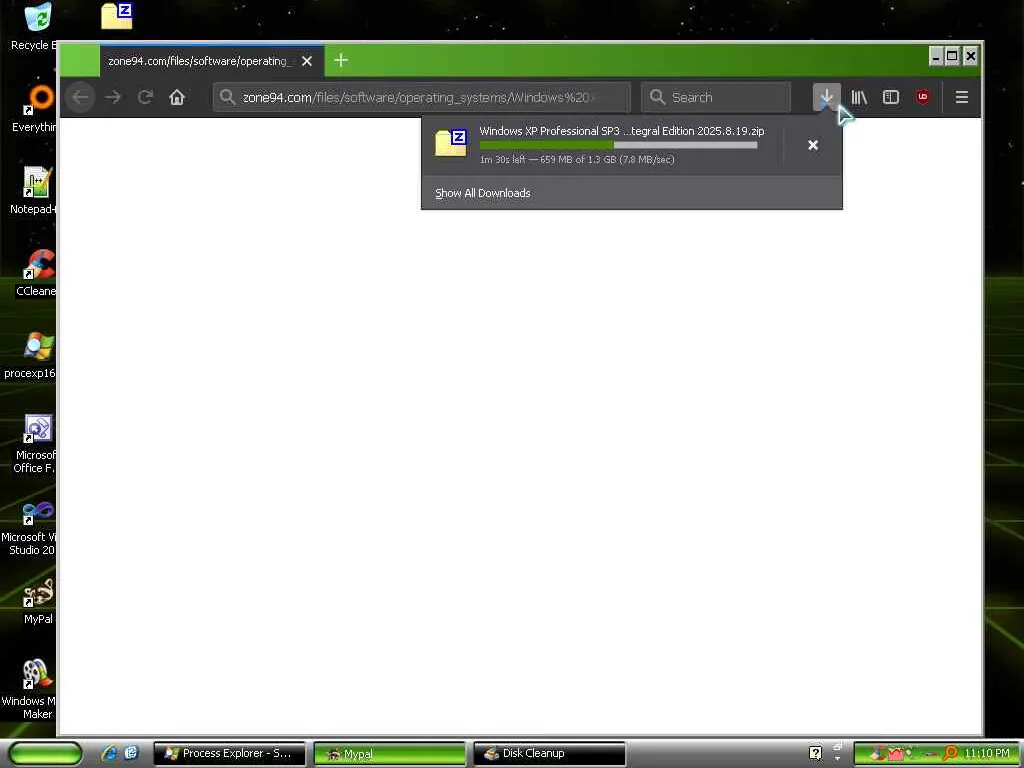
Task: Select the MyPal desktop shortcut
Action: pyautogui.click(x=38, y=601)
